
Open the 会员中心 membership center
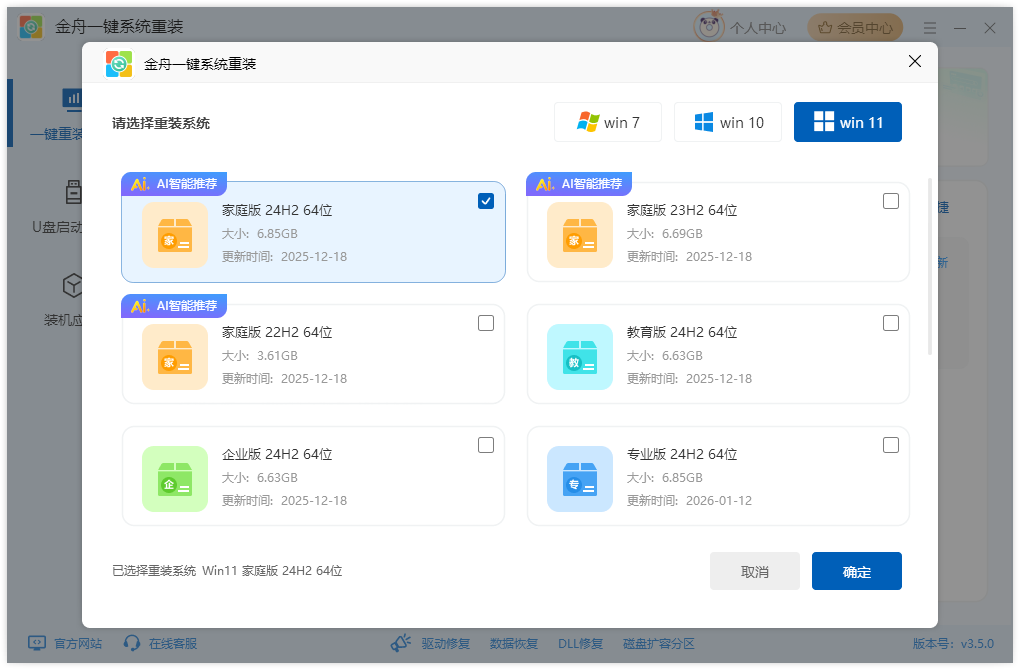pos(855,27)
